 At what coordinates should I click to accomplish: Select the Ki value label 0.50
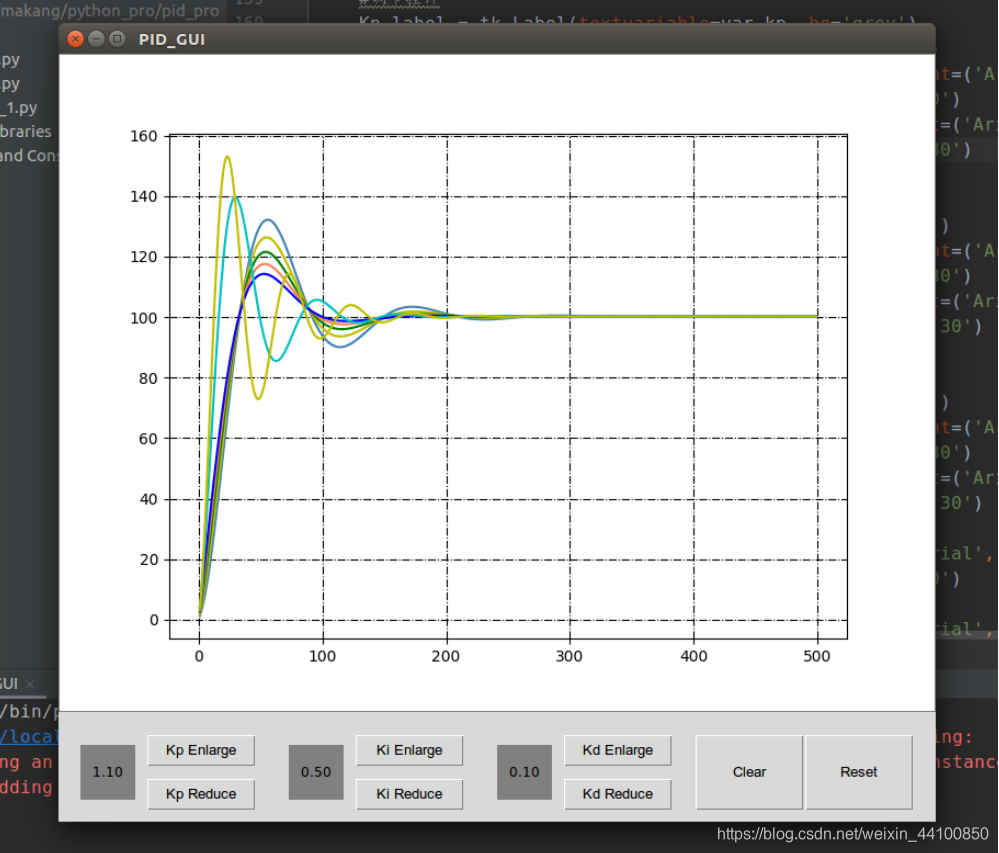point(316,772)
